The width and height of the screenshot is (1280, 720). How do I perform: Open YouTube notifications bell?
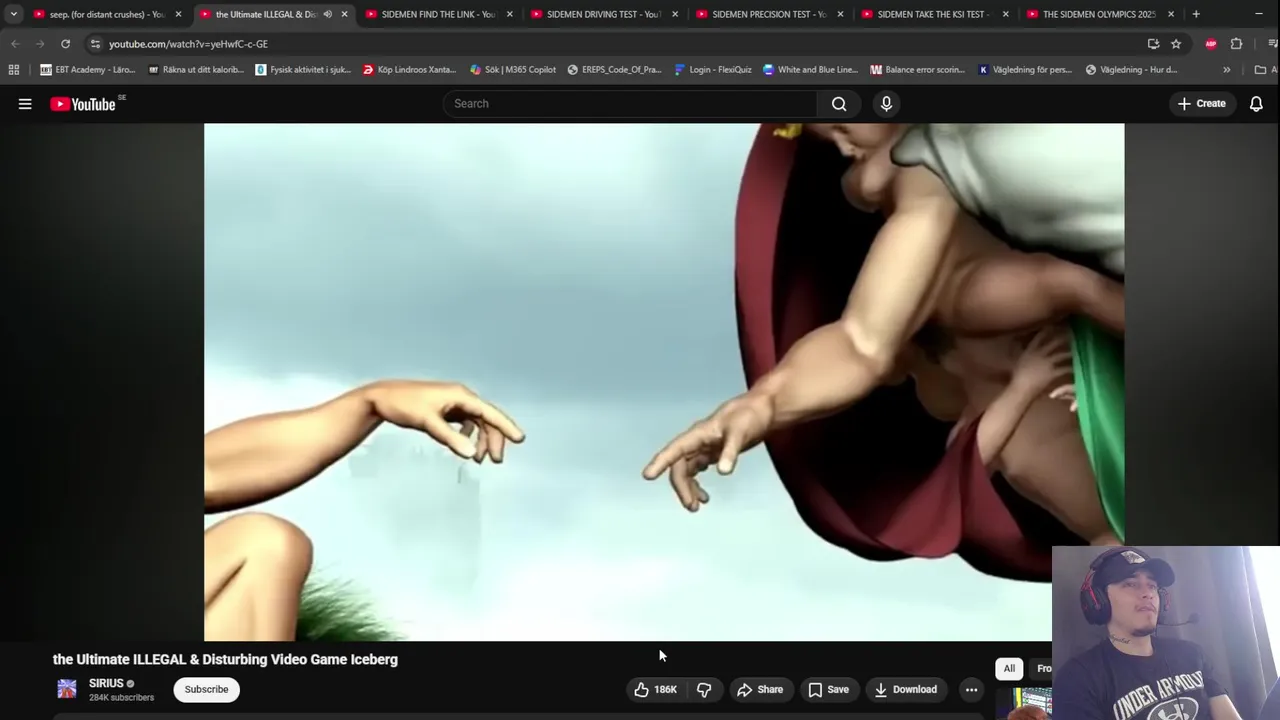1256,104
